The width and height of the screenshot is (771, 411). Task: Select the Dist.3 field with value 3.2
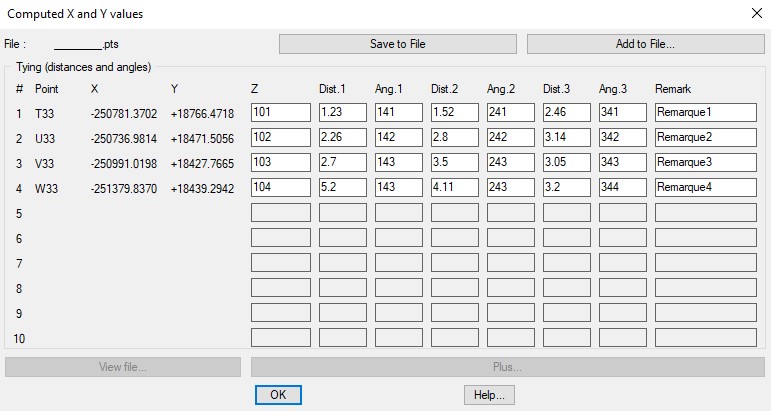point(567,187)
